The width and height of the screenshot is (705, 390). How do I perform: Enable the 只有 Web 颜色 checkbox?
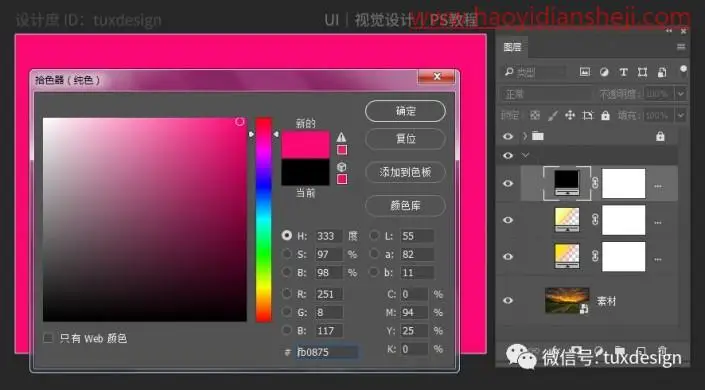[48, 338]
